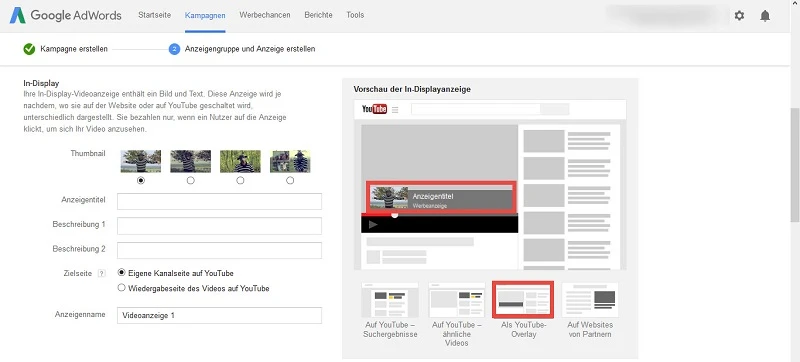Choose Wiedergabeseite des Videos auf YouTube
Image resolution: width=800 pixels, height=362 pixels.
[x=121, y=288]
